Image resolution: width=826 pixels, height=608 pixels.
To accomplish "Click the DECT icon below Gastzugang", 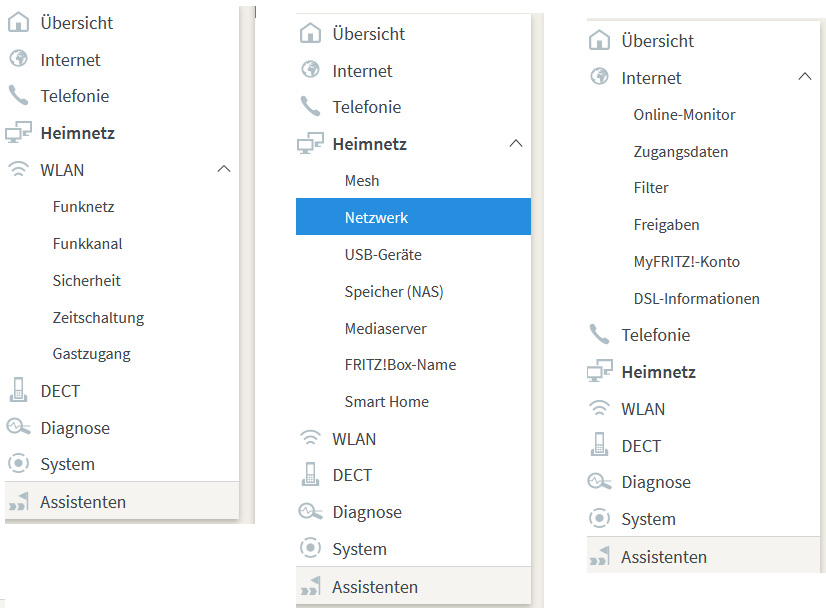I will pyautogui.click(x=18, y=391).
